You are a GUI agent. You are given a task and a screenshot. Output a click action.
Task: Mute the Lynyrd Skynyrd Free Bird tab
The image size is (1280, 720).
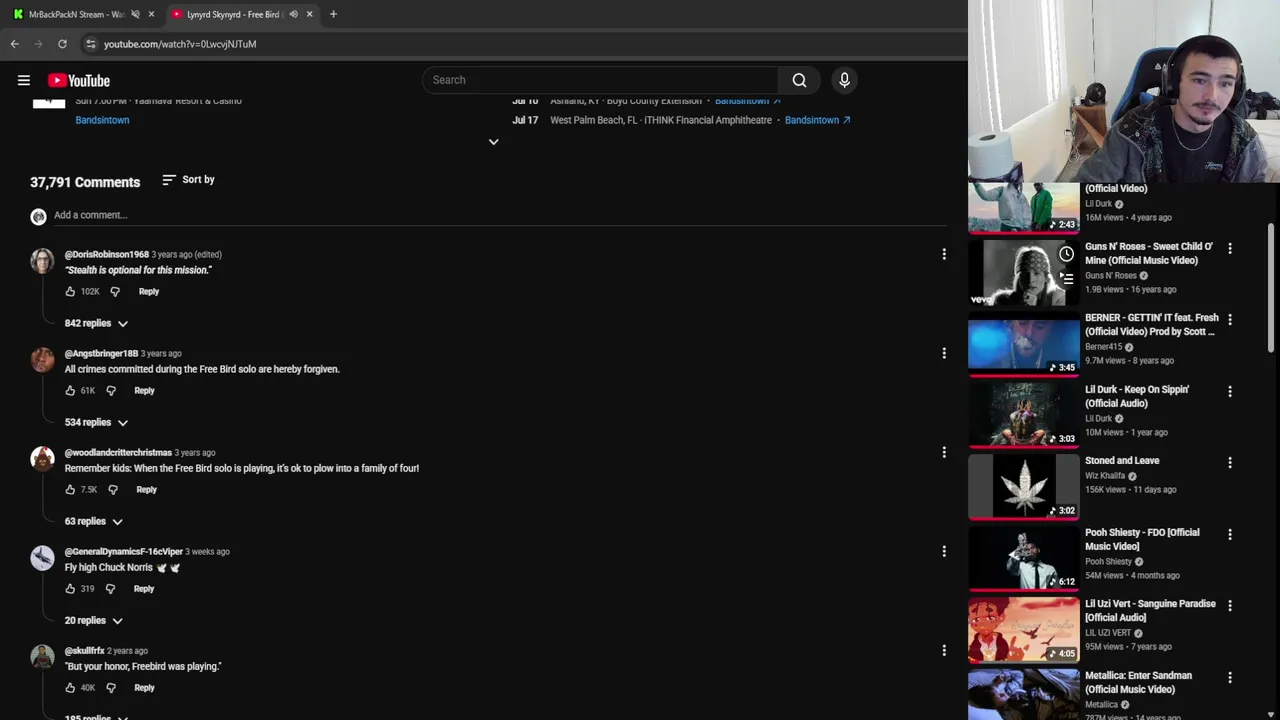(x=293, y=14)
